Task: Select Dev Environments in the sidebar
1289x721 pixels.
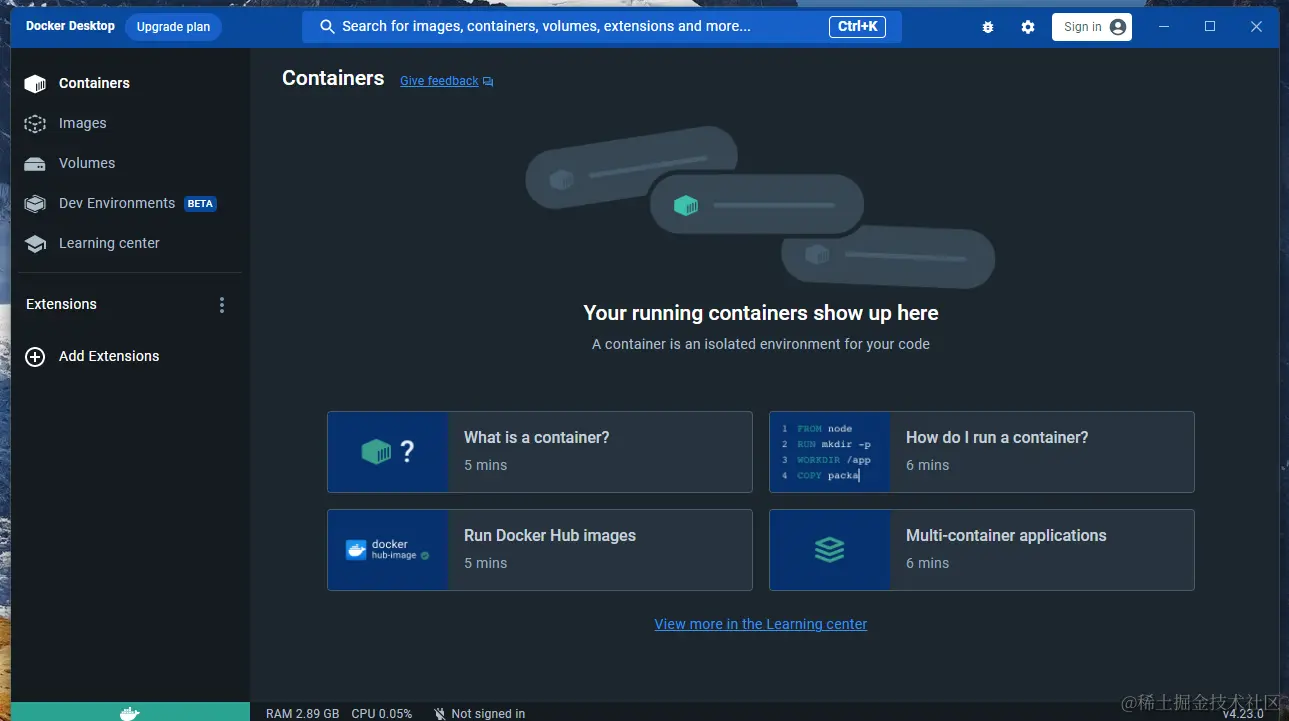Action: pos(117,203)
